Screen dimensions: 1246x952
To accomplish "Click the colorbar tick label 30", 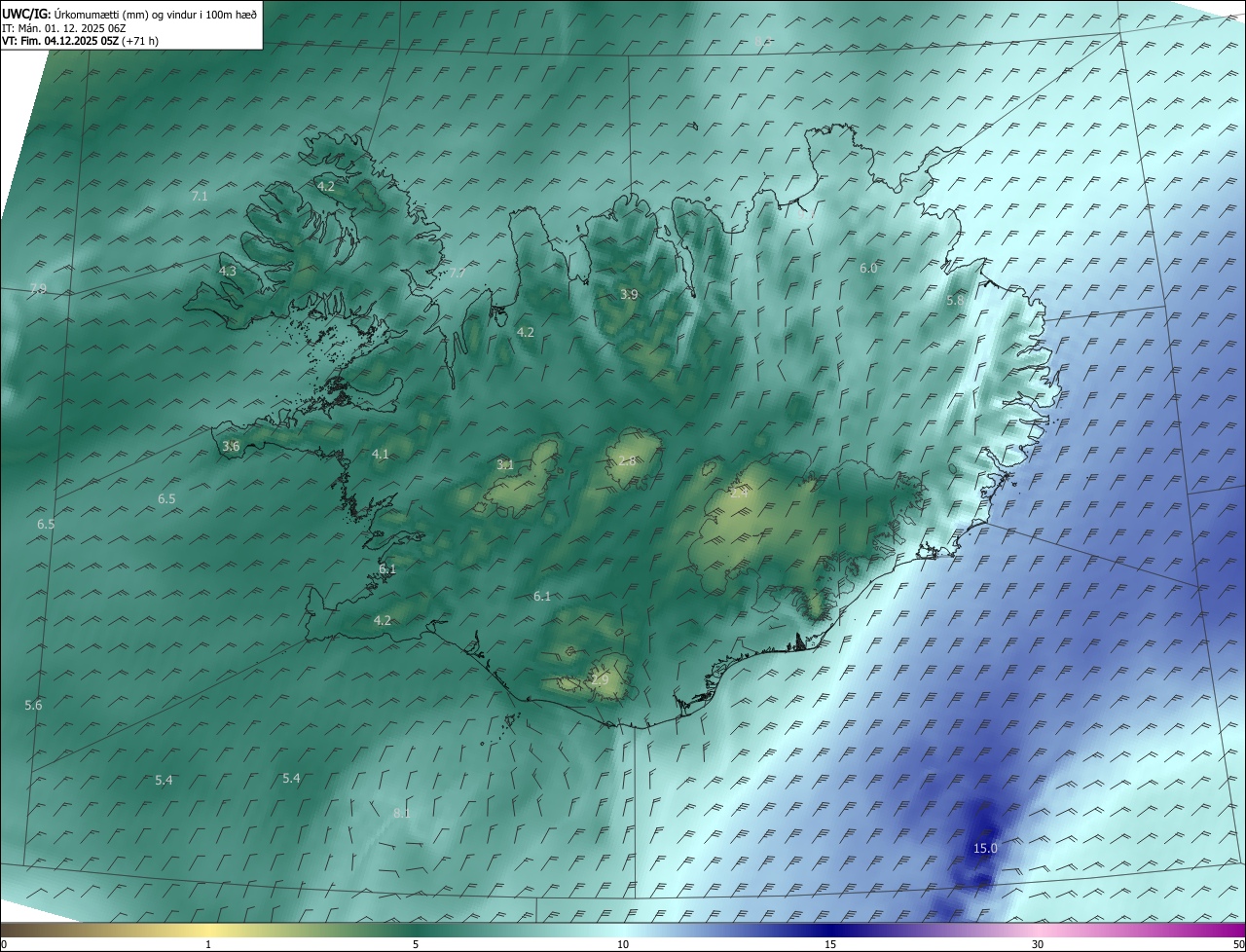I will click(x=1038, y=944).
